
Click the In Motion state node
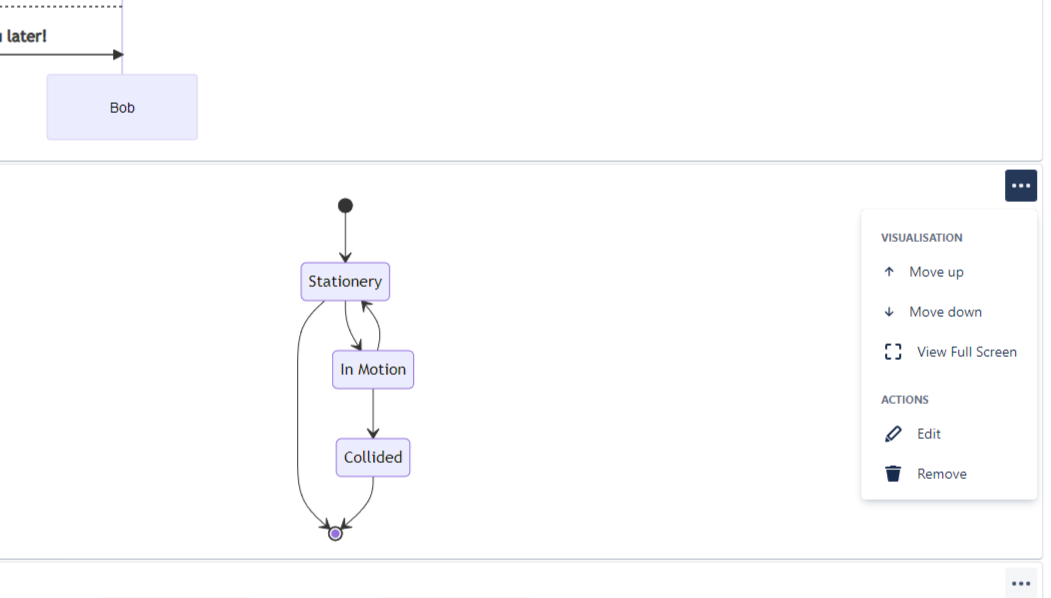373,370
